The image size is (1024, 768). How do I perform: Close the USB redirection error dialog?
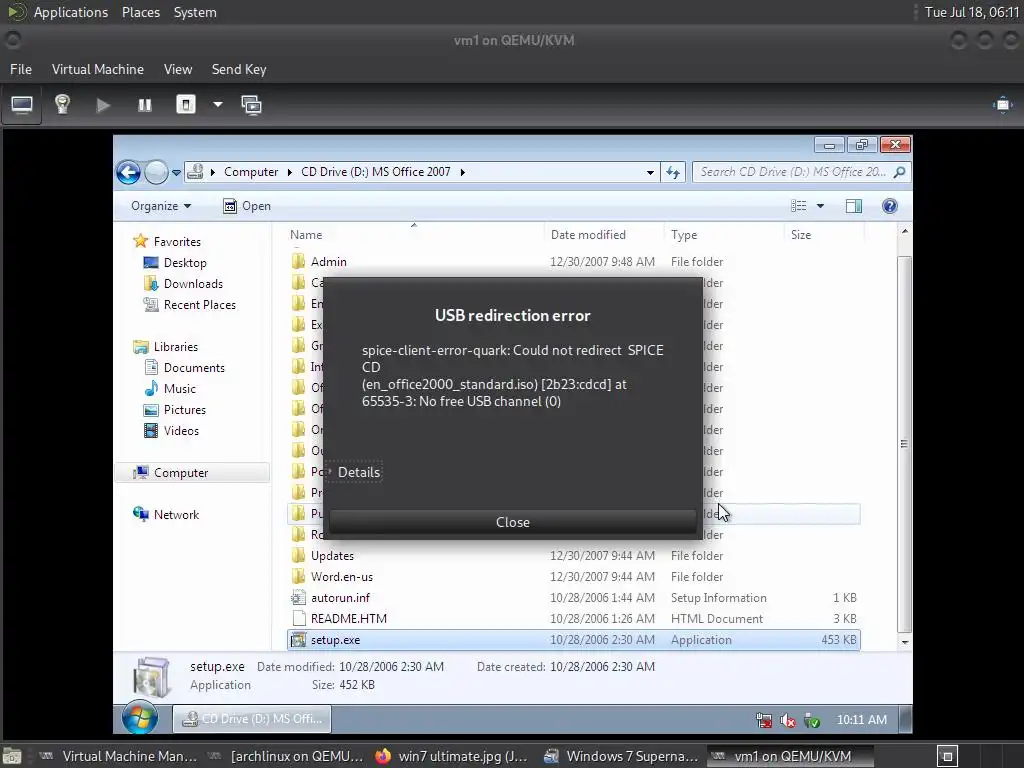click(x=513, y=522)
